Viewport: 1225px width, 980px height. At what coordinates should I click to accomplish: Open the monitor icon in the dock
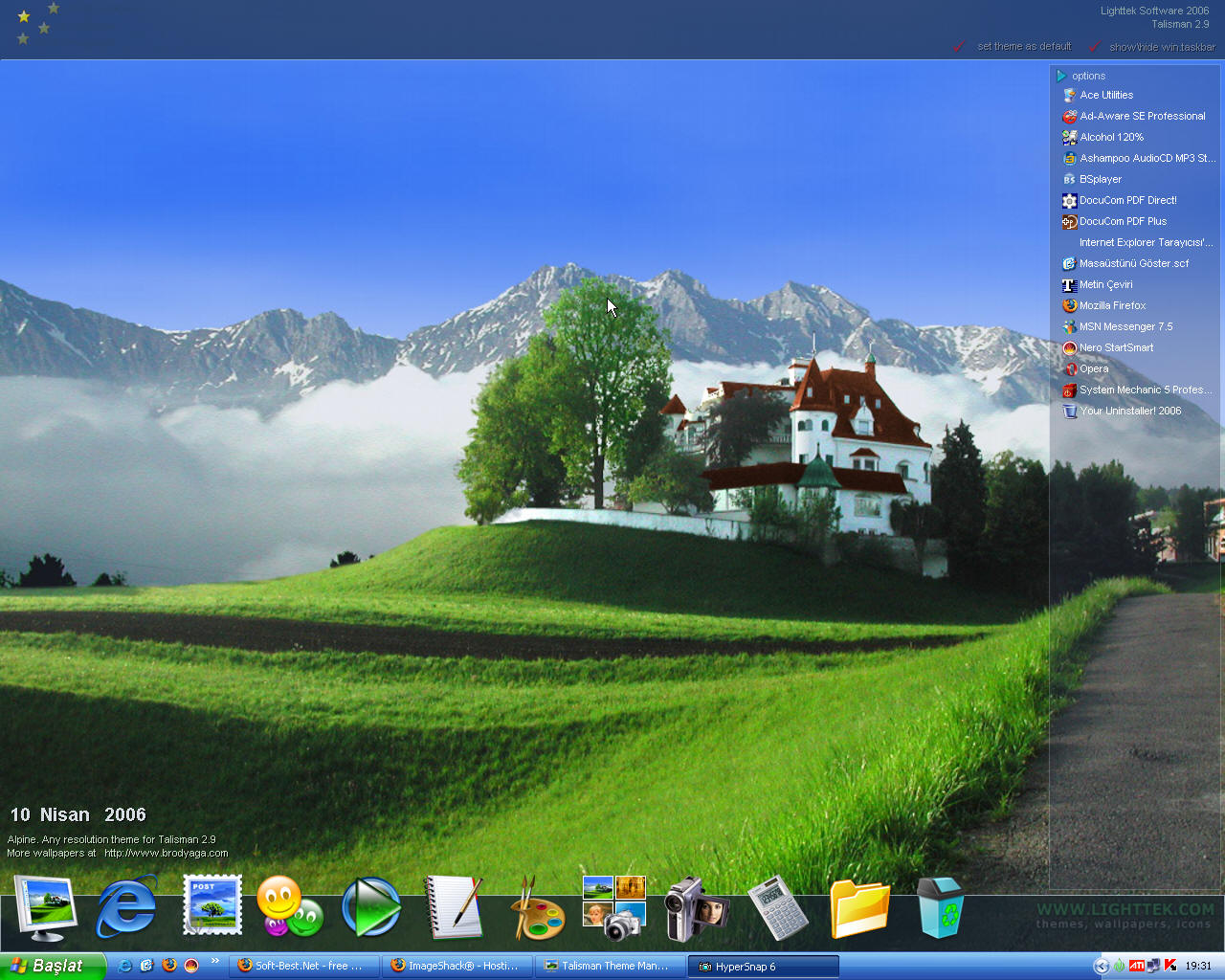click(x=45, y=907)
